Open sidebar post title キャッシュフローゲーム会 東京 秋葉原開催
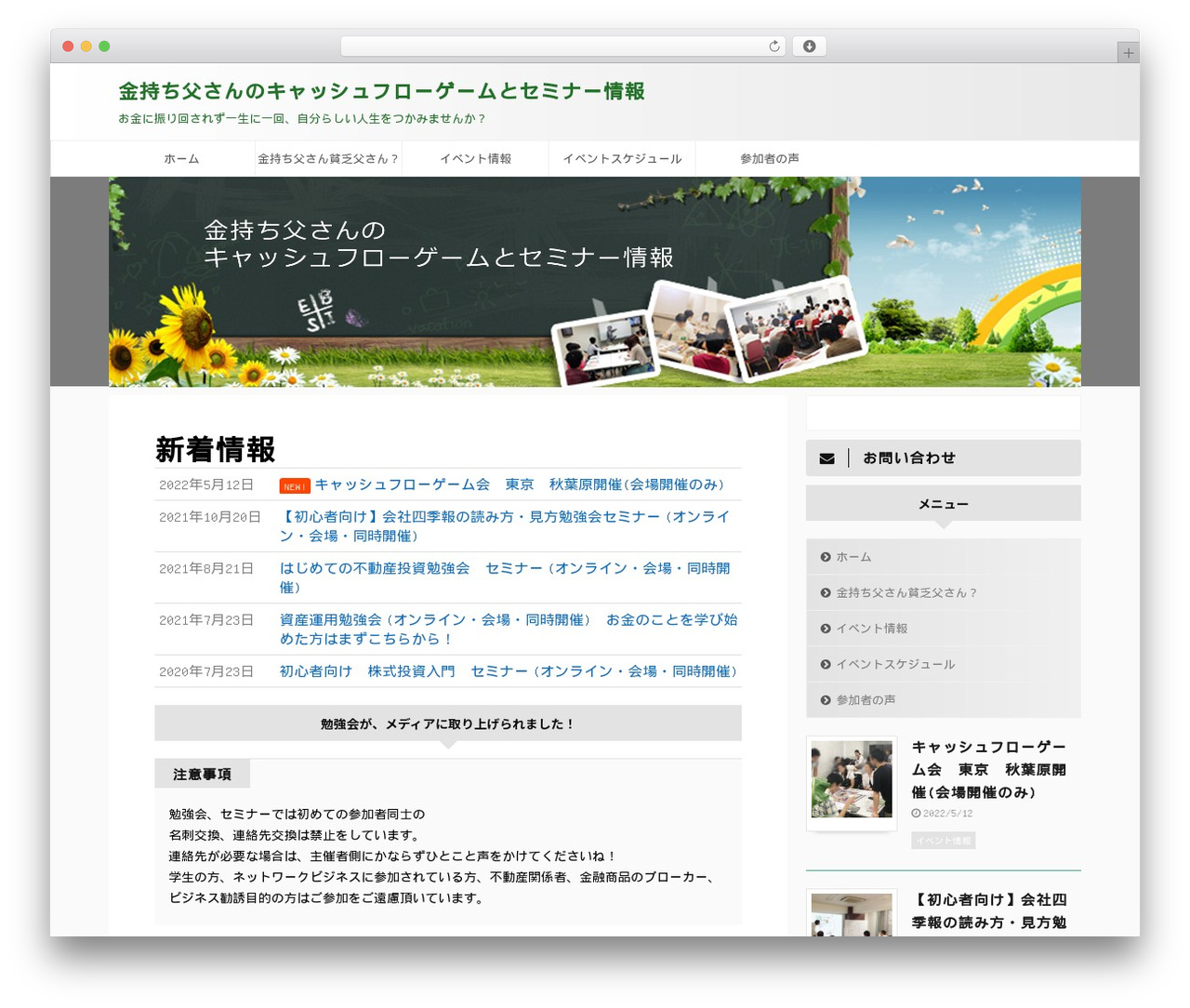1190x1008 pixels. tap(988, 770)
